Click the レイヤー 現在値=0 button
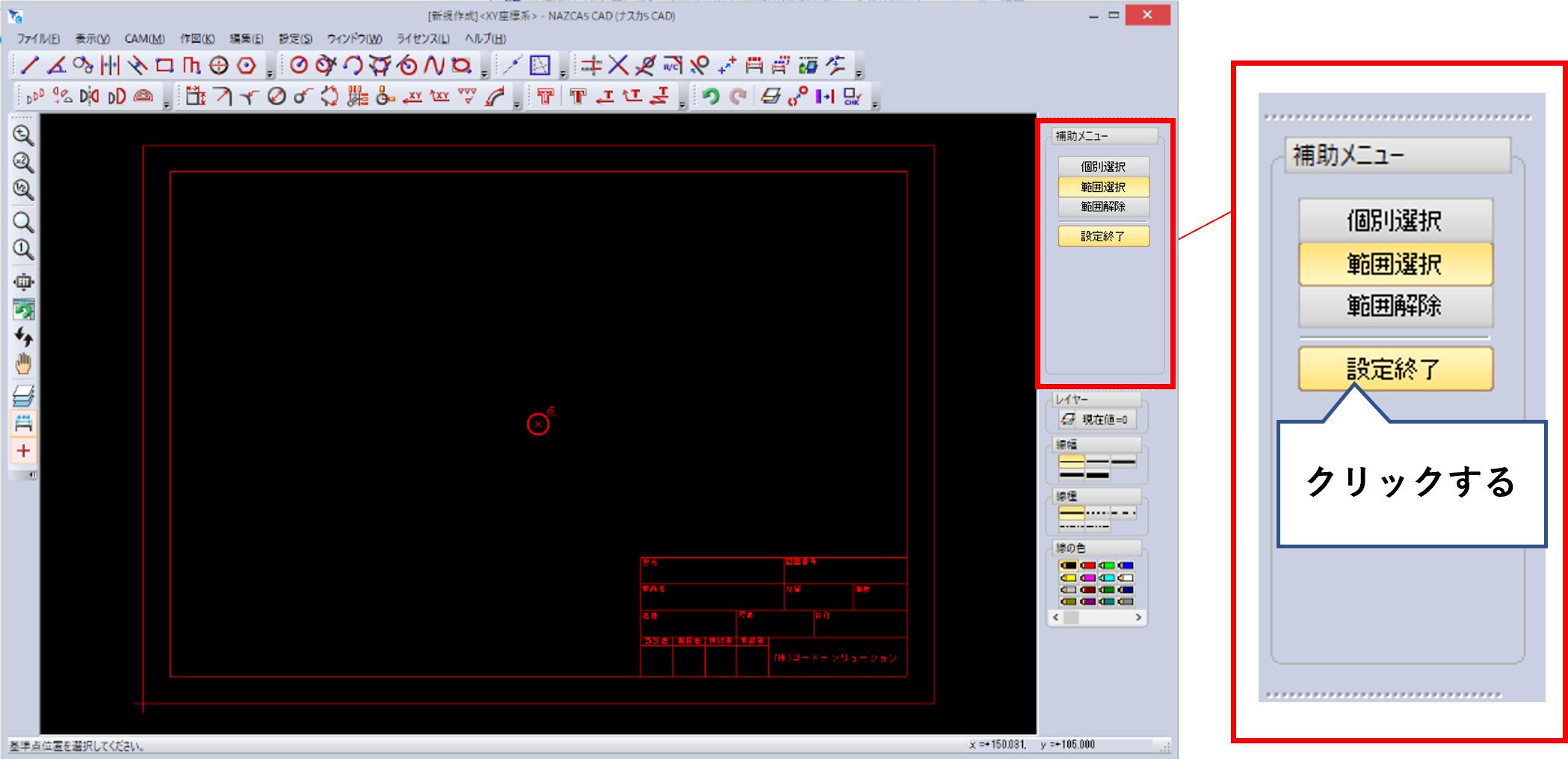This screenshot has height=759, width=1568. click(x=1096, y=419)
